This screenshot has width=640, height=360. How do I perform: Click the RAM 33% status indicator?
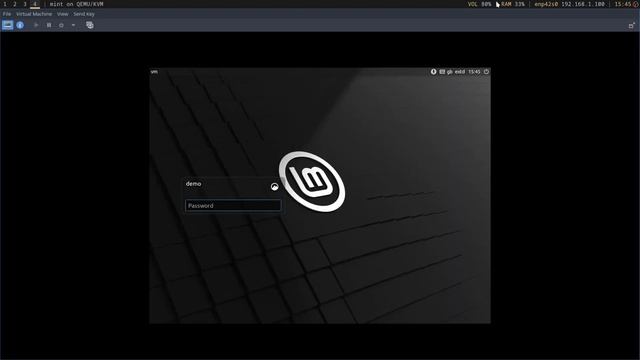pyautogui.click(x=513, y=4)
